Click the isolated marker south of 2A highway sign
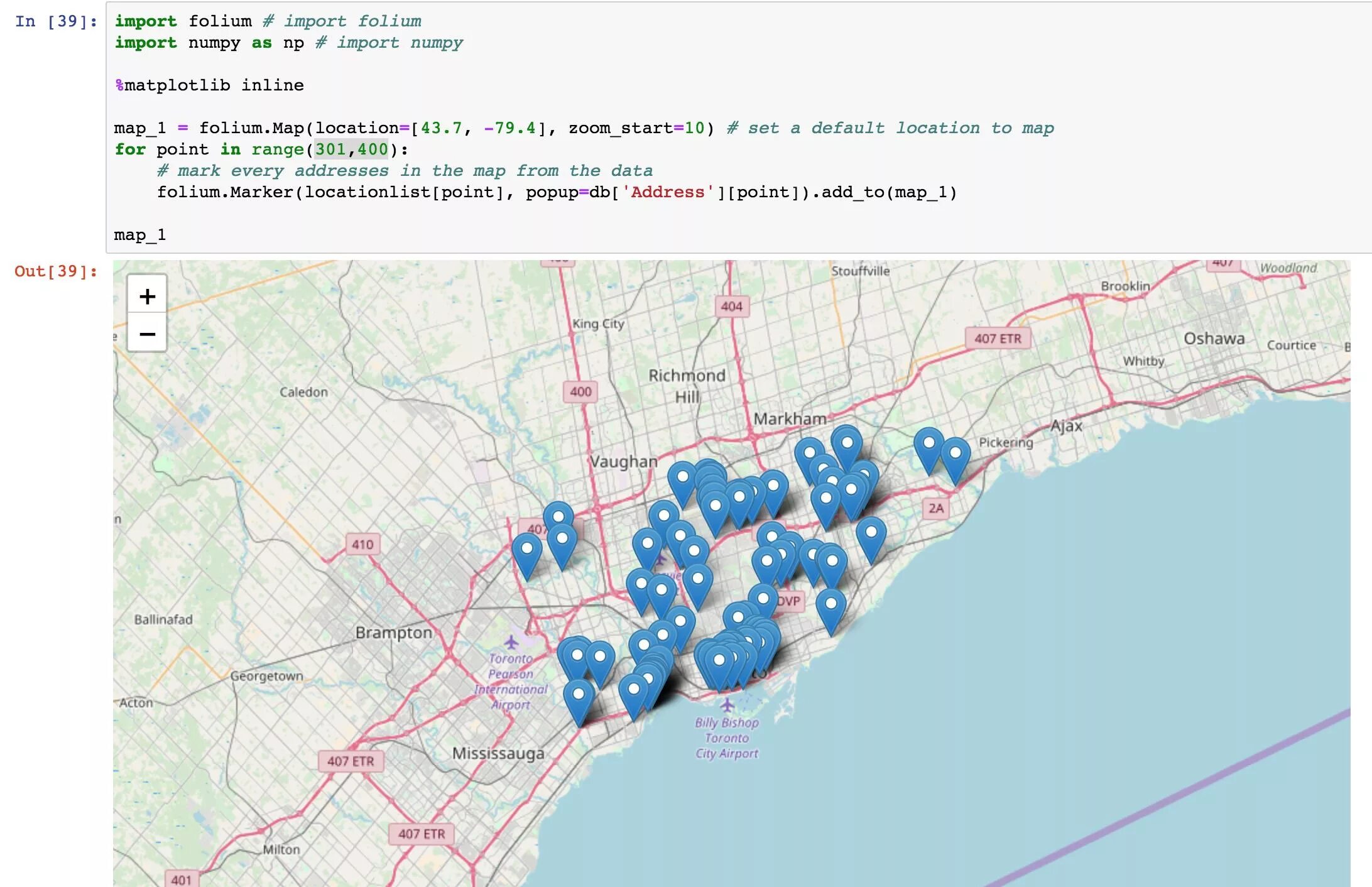The width and height of the screenshot is (1372, 887). pyautogui.click(x=871, y=538)
